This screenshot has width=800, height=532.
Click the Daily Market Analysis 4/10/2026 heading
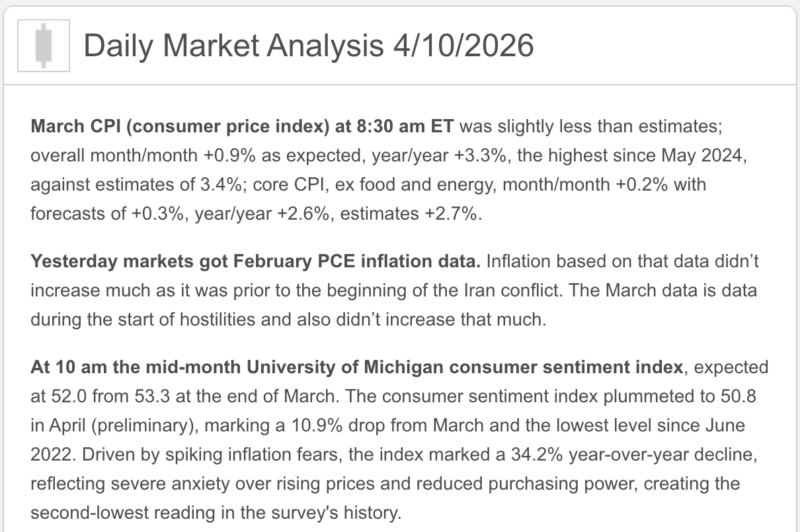[308, 46]
